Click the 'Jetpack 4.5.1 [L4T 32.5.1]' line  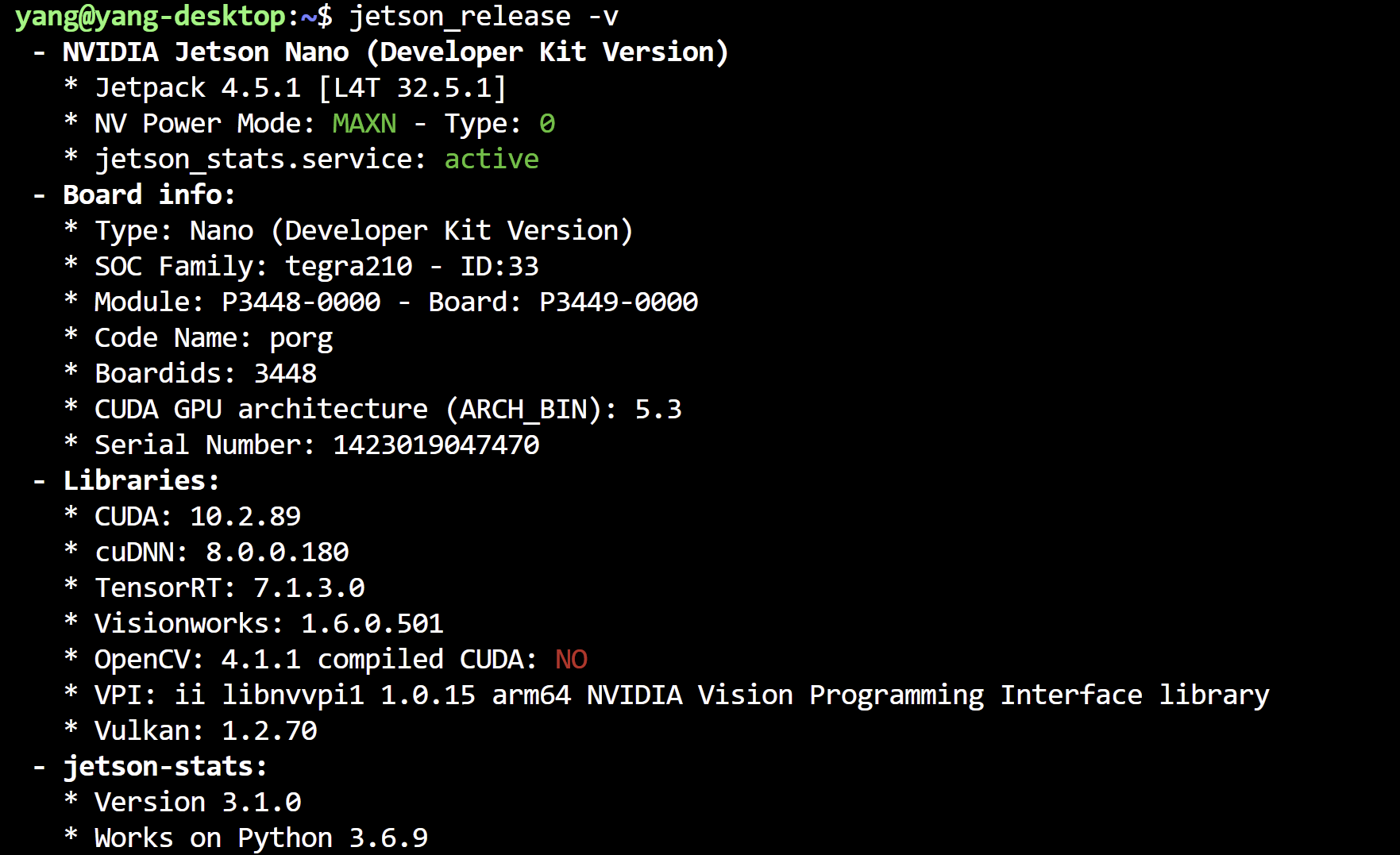coord(300,88)
